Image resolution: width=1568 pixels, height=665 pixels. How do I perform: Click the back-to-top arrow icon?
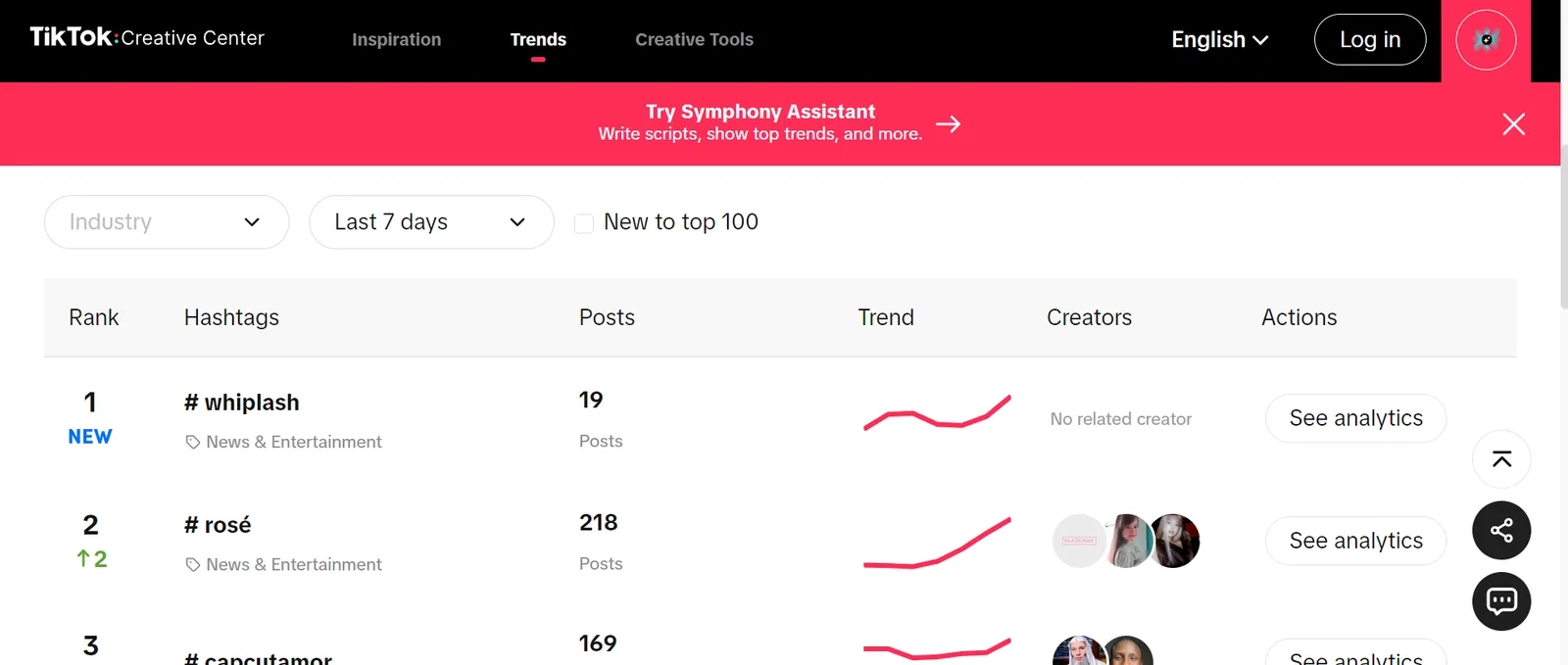1501,459
